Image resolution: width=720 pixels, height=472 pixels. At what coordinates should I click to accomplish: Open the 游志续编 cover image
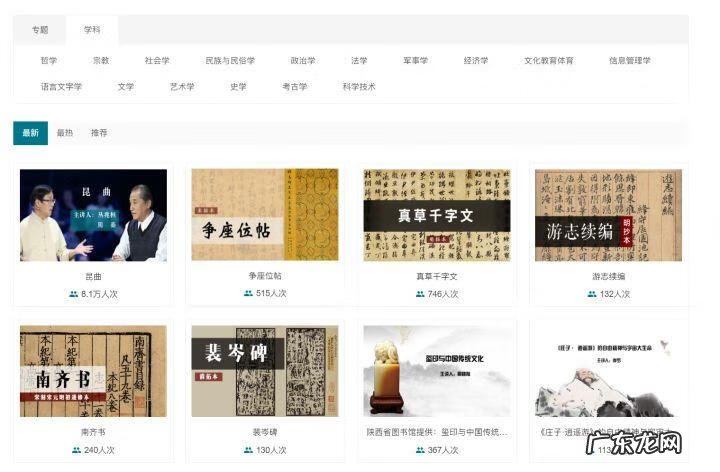608,215
